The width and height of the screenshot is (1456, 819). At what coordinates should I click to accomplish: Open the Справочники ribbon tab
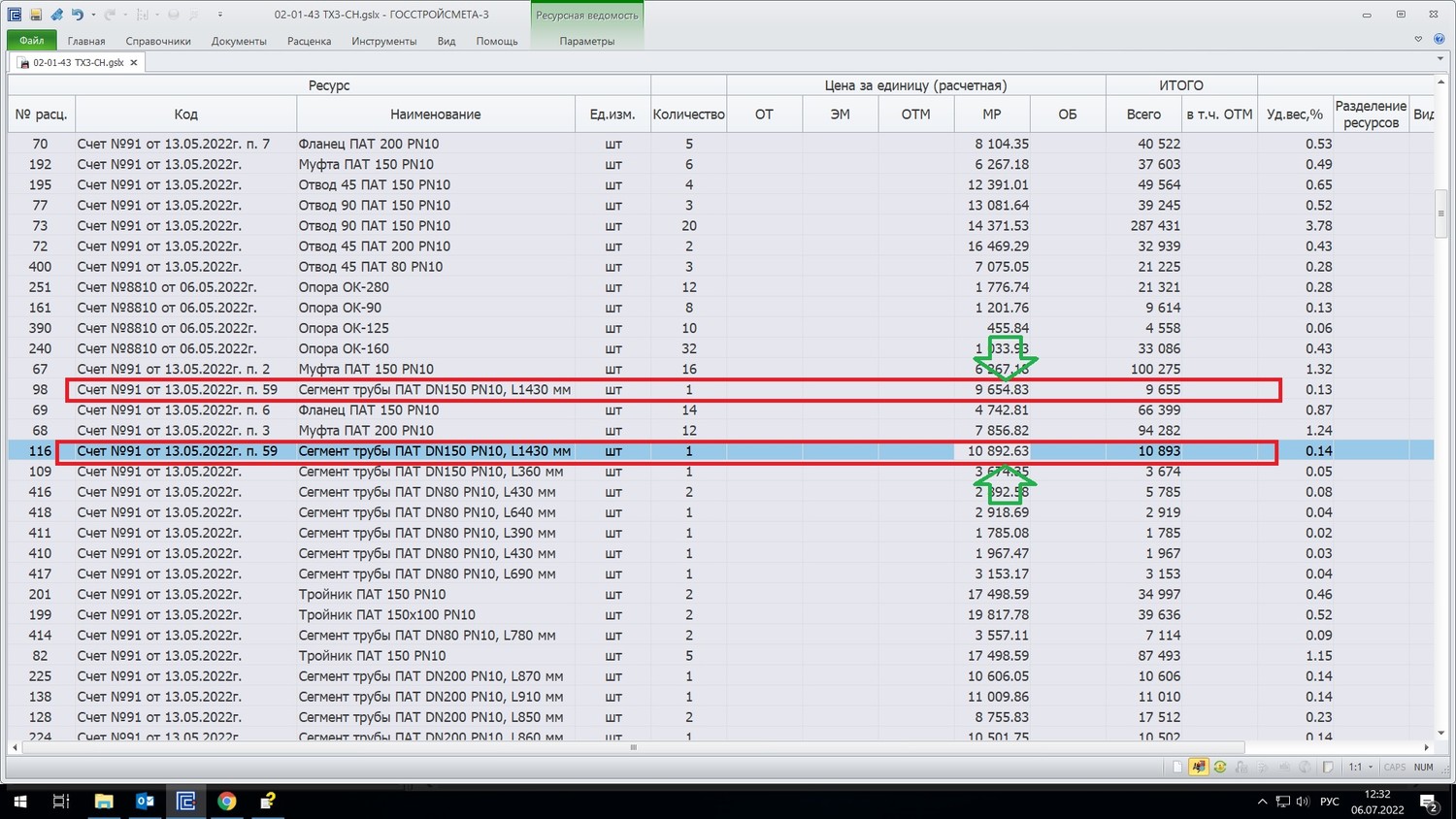[158, 41]
